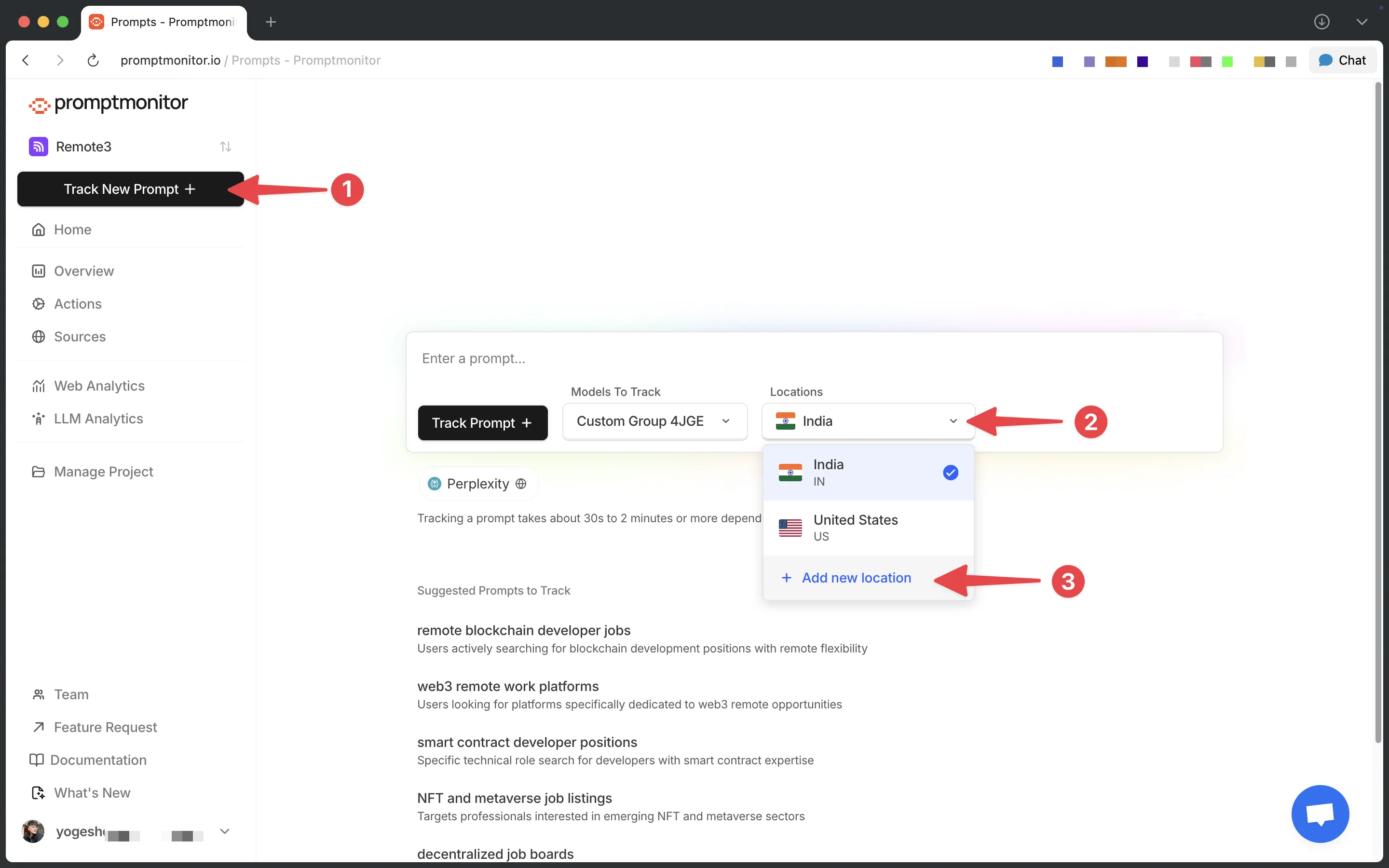
Task: Open LLM Analytics via its sparkle icon
Action: tap(39, 419)
